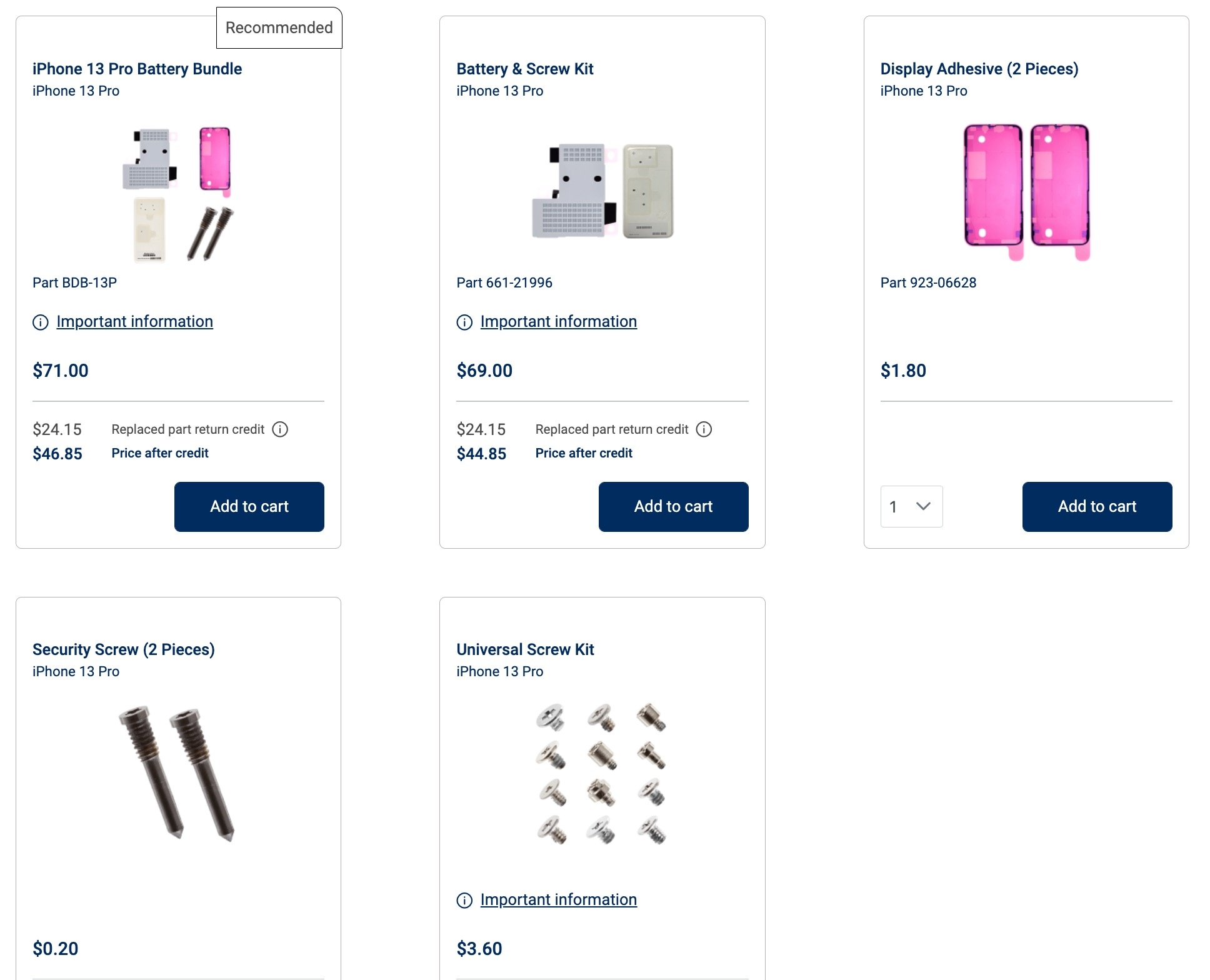Click the Battery Bundle product image
The height and width of the screenshot is (980, 1210).
pyautogui.click(x=178, y=194)
